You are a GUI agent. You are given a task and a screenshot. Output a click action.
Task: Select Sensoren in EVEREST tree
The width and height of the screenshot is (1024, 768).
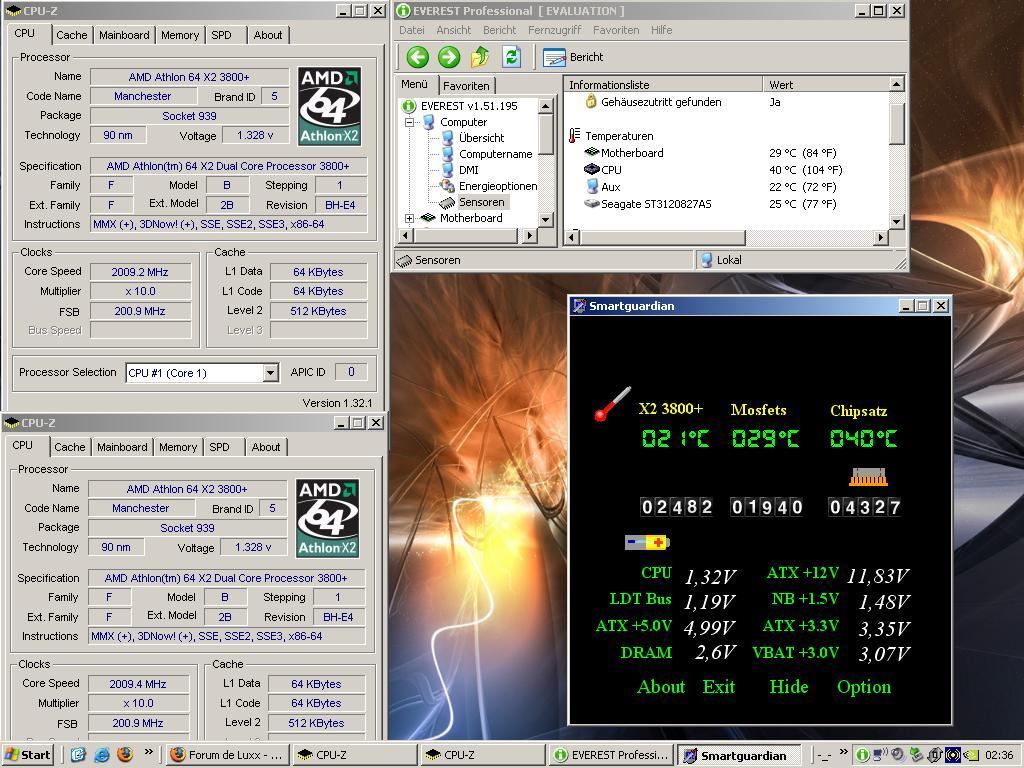point(481,202)
